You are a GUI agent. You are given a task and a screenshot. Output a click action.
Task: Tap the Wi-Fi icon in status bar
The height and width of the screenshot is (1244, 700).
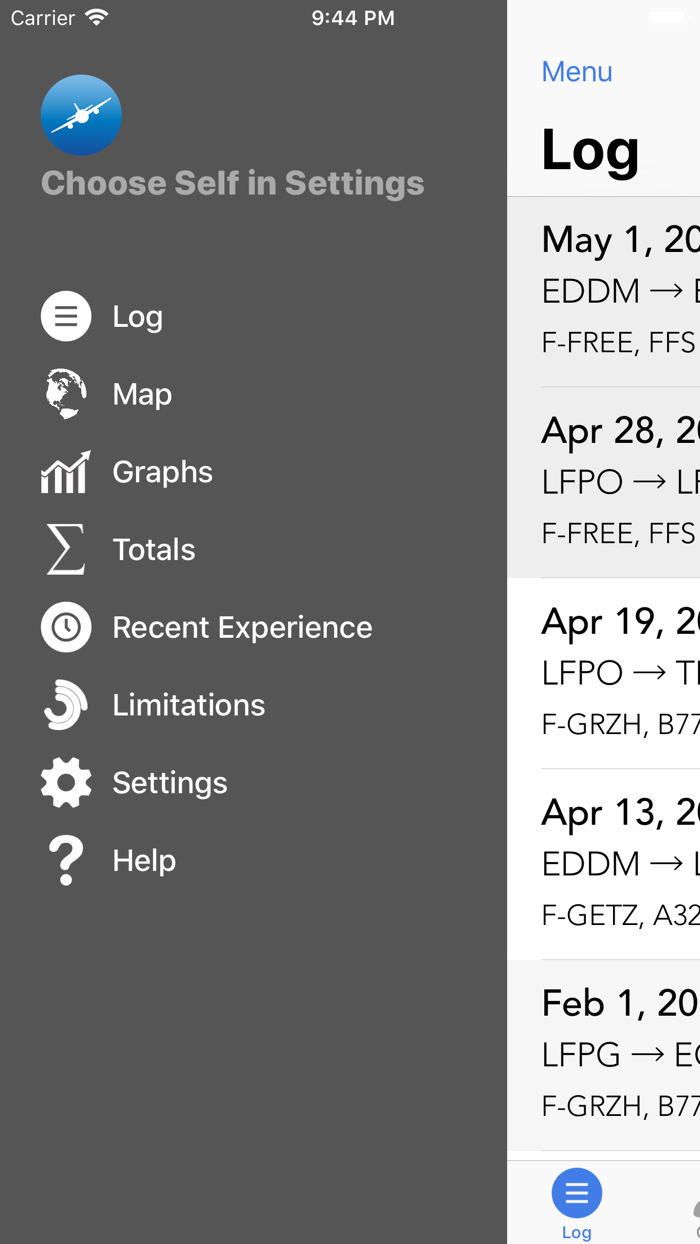pos(95,16)
